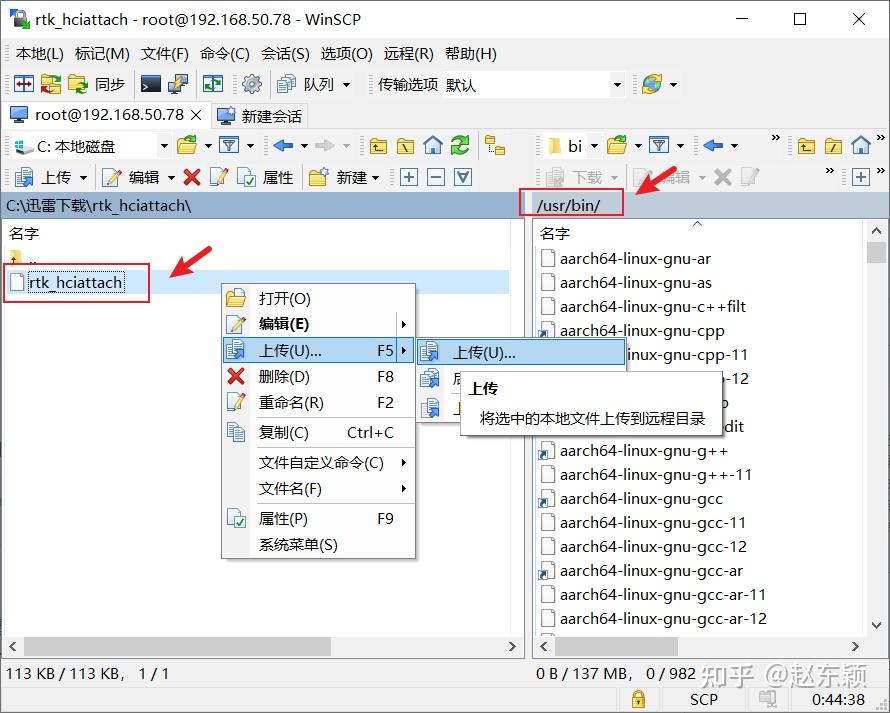Image resolution: width=890 pixels, height=713 pixels.
Task: Expand the 新建 dropdown arrow
Action: (375, 178)
